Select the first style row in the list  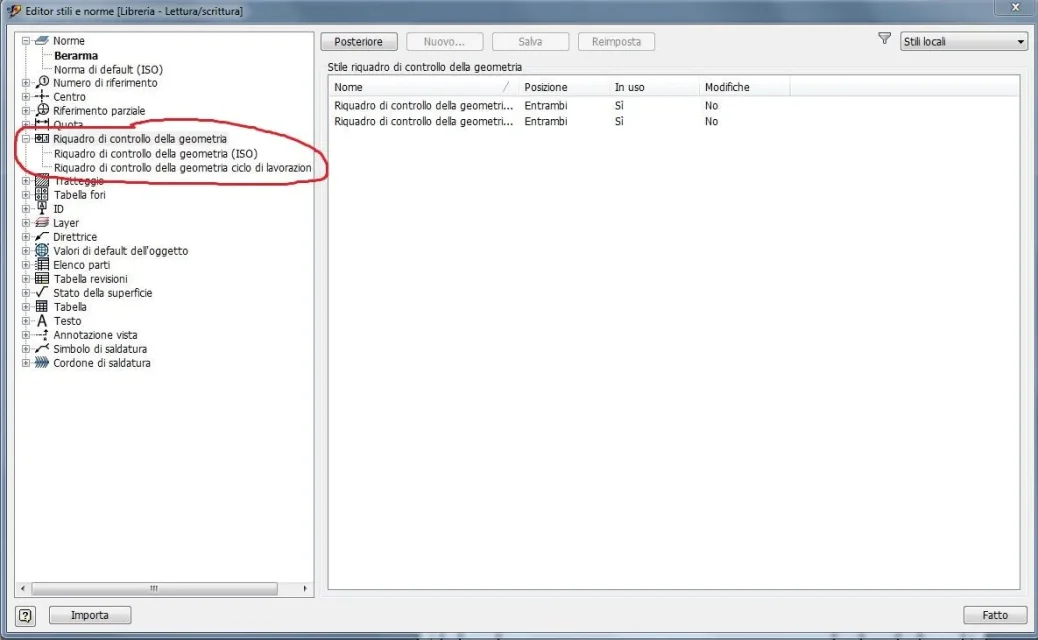673,105
